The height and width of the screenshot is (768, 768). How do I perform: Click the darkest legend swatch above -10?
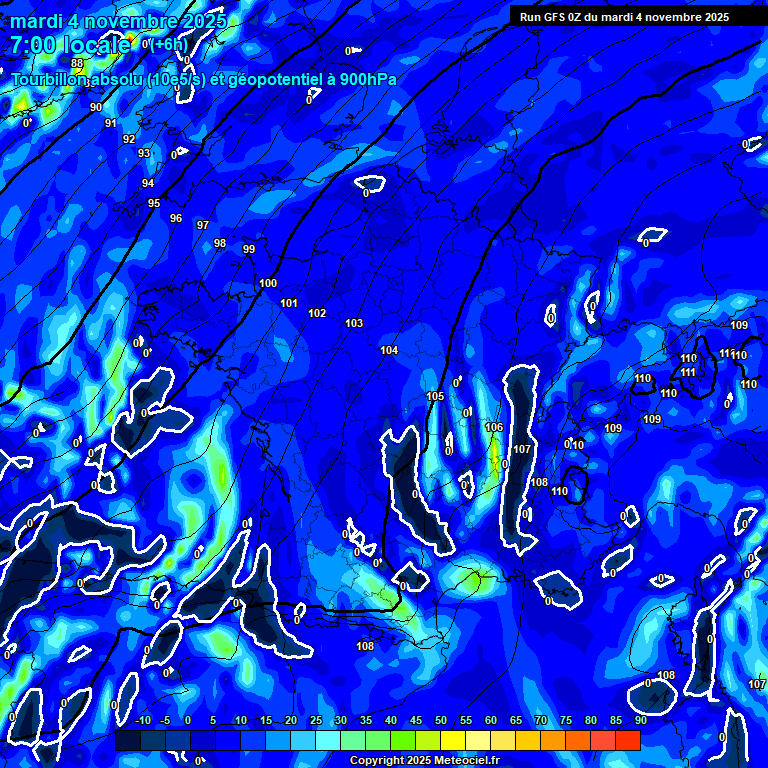(128, 740)
